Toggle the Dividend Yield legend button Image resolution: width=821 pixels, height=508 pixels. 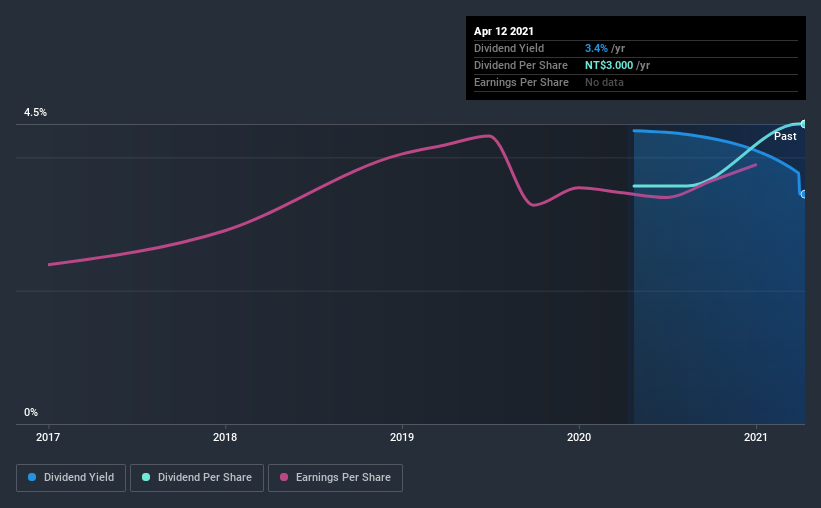point(71,478)
